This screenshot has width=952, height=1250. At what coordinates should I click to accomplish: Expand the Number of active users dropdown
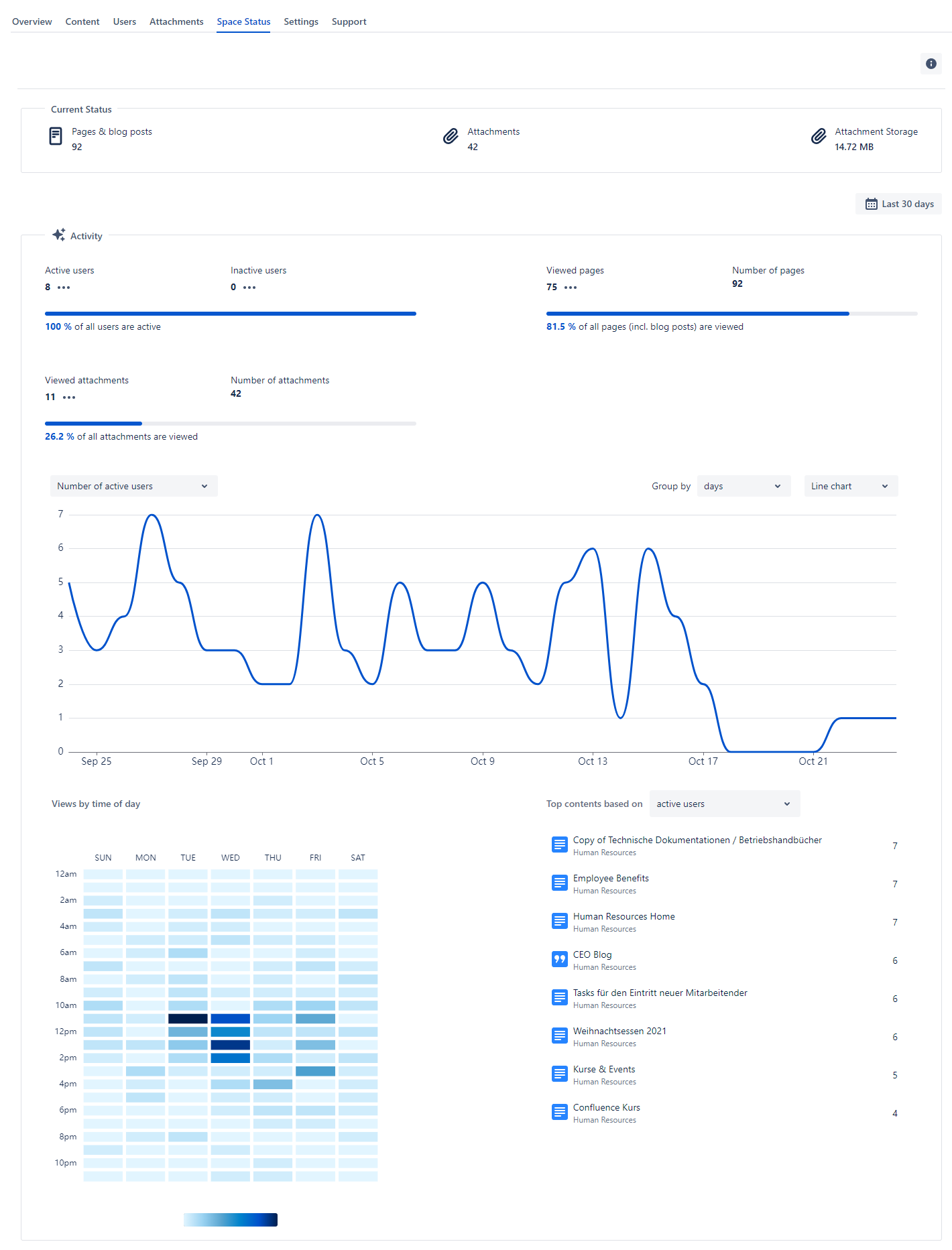click(133, 486)
